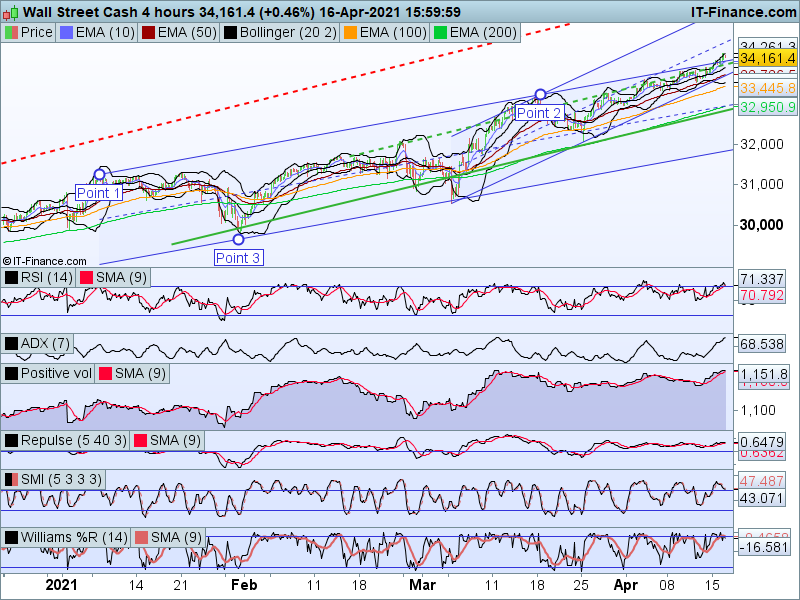
Task: Click the orange EMA (100) color swatch
Action: 351,33
